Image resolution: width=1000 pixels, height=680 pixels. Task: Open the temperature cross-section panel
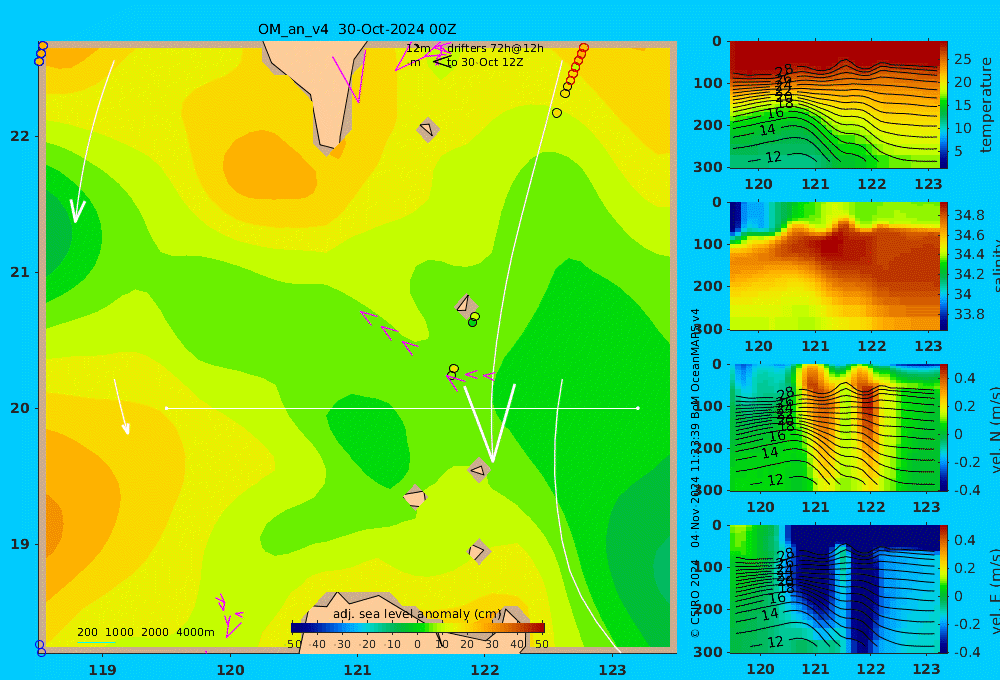834,105
